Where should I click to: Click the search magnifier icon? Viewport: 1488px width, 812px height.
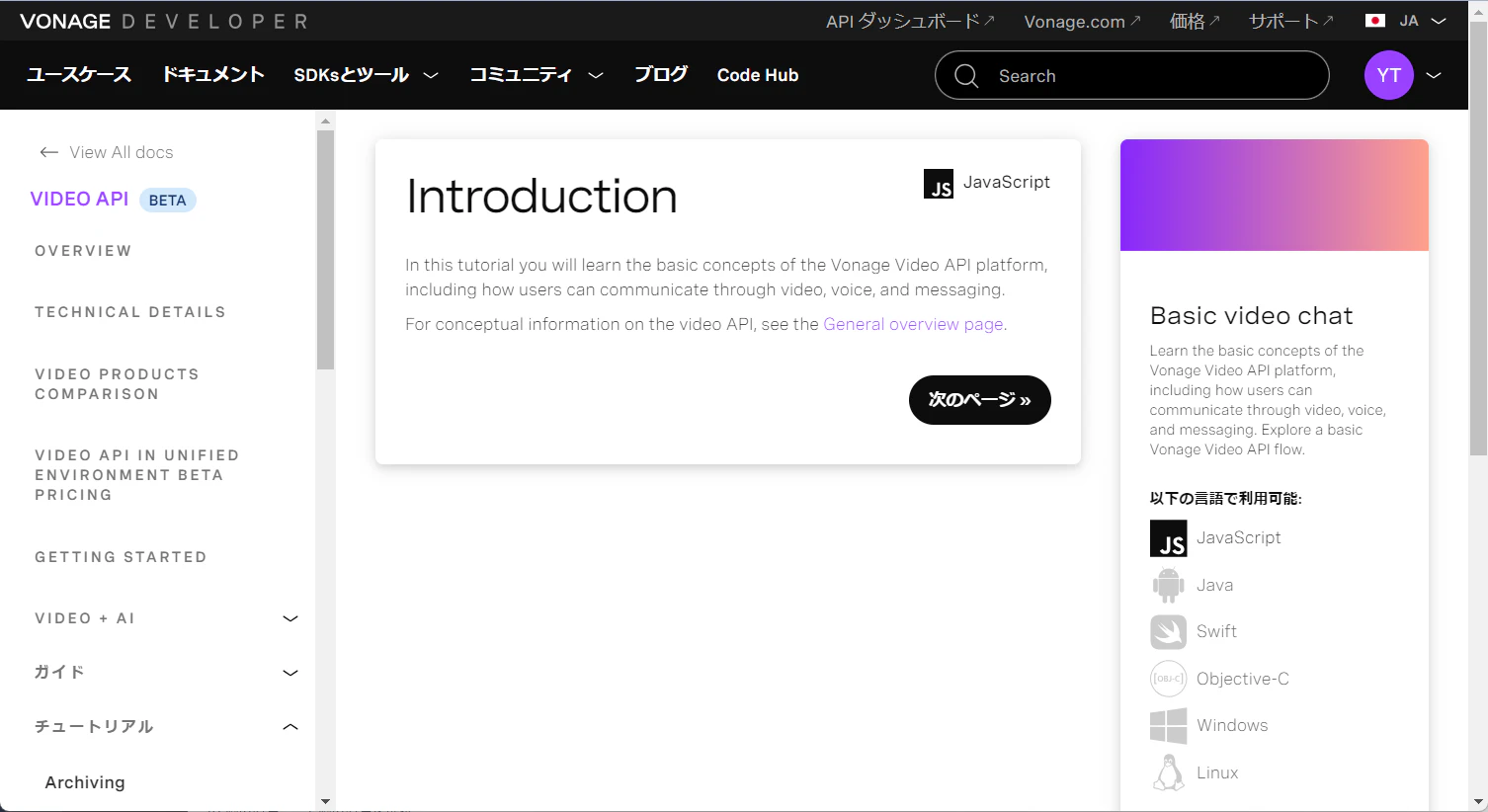[966, 76]
